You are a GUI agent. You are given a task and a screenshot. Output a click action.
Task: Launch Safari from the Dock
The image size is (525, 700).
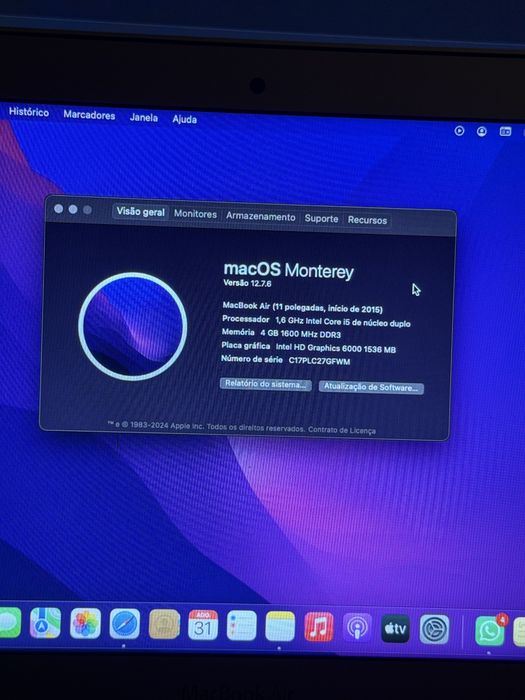pyautogui.click(x=125, y=624)
